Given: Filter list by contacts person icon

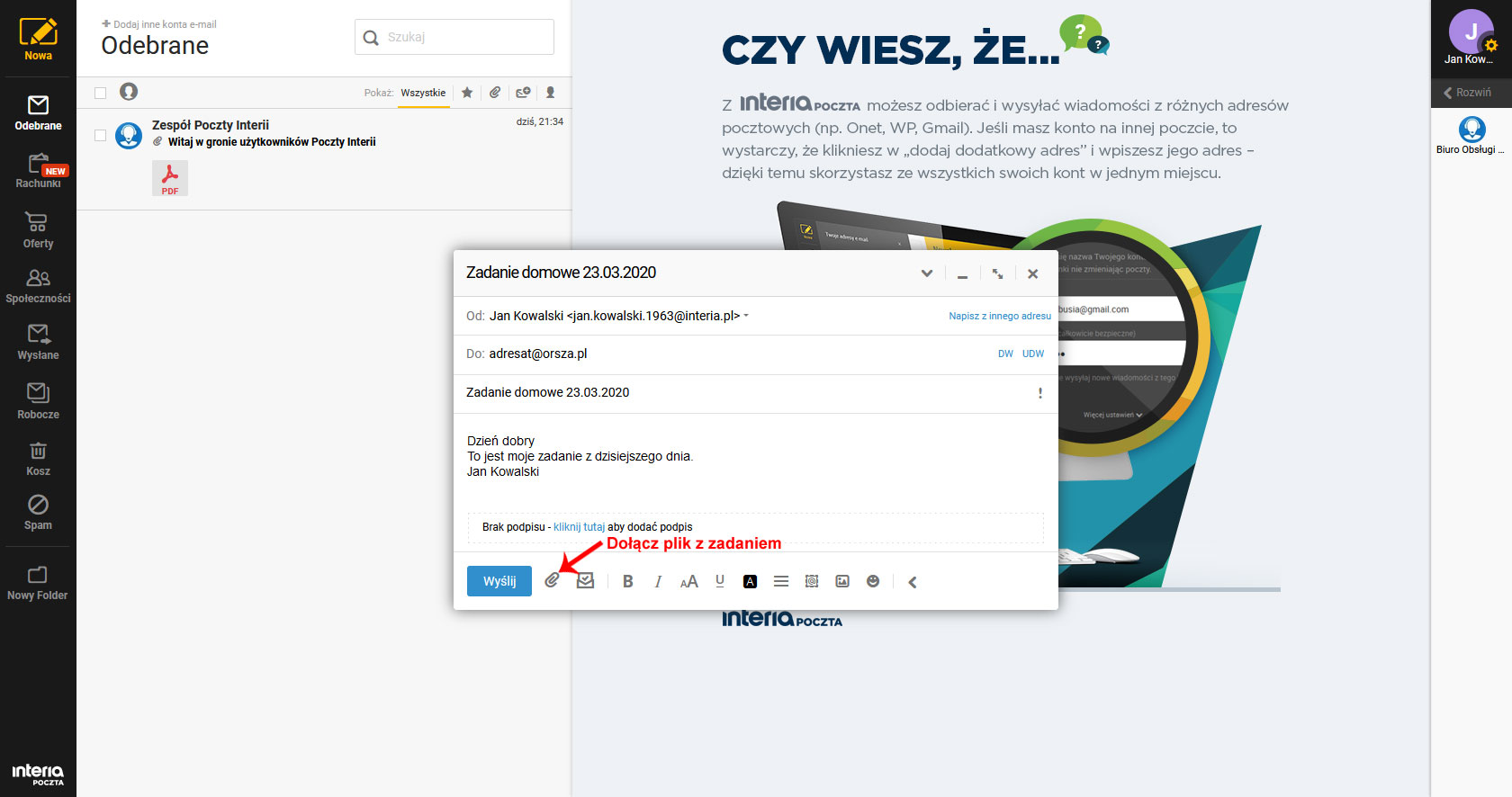Looking at the screenshot, I should [551, 93].
